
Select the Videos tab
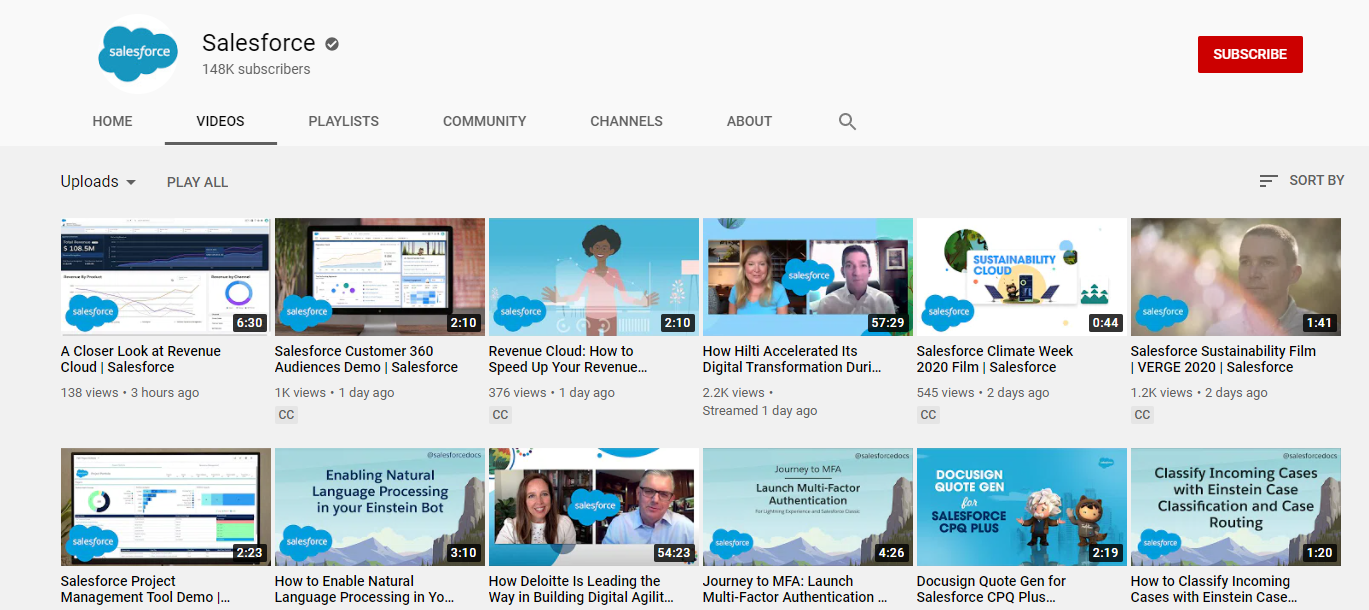(x=220, y=121)
